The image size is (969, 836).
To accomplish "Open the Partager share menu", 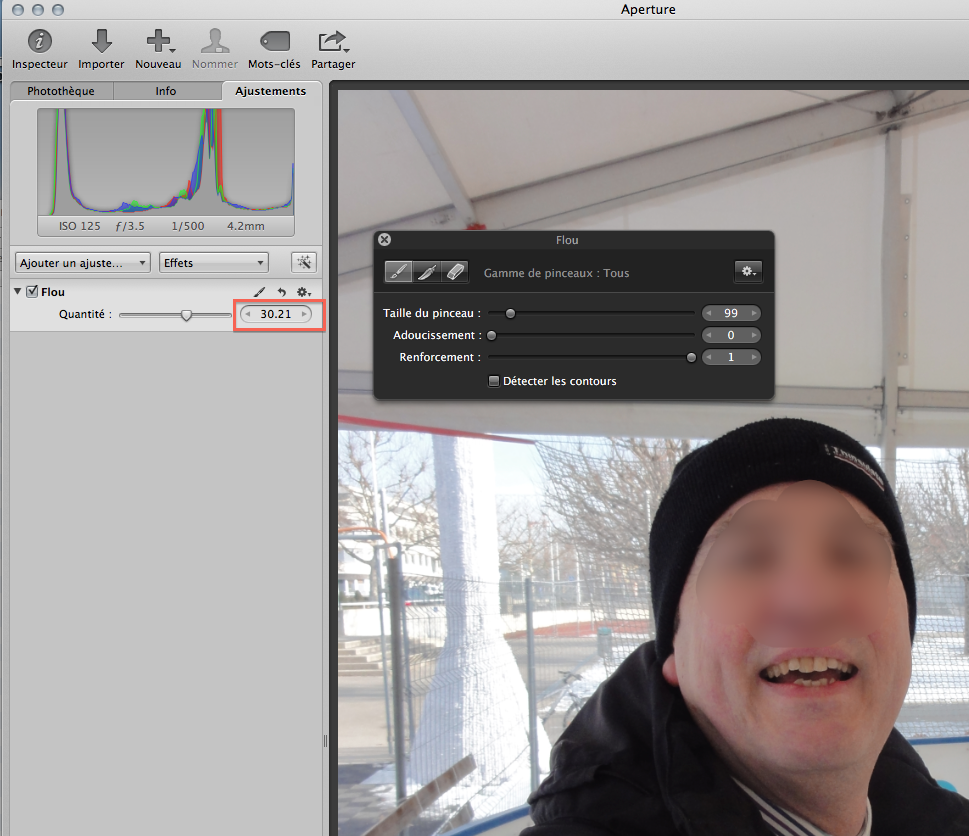I will click(x=332, y=42).
